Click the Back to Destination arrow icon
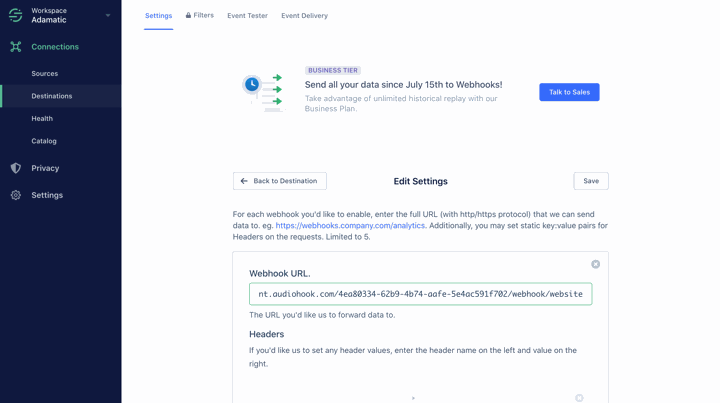 244,181
